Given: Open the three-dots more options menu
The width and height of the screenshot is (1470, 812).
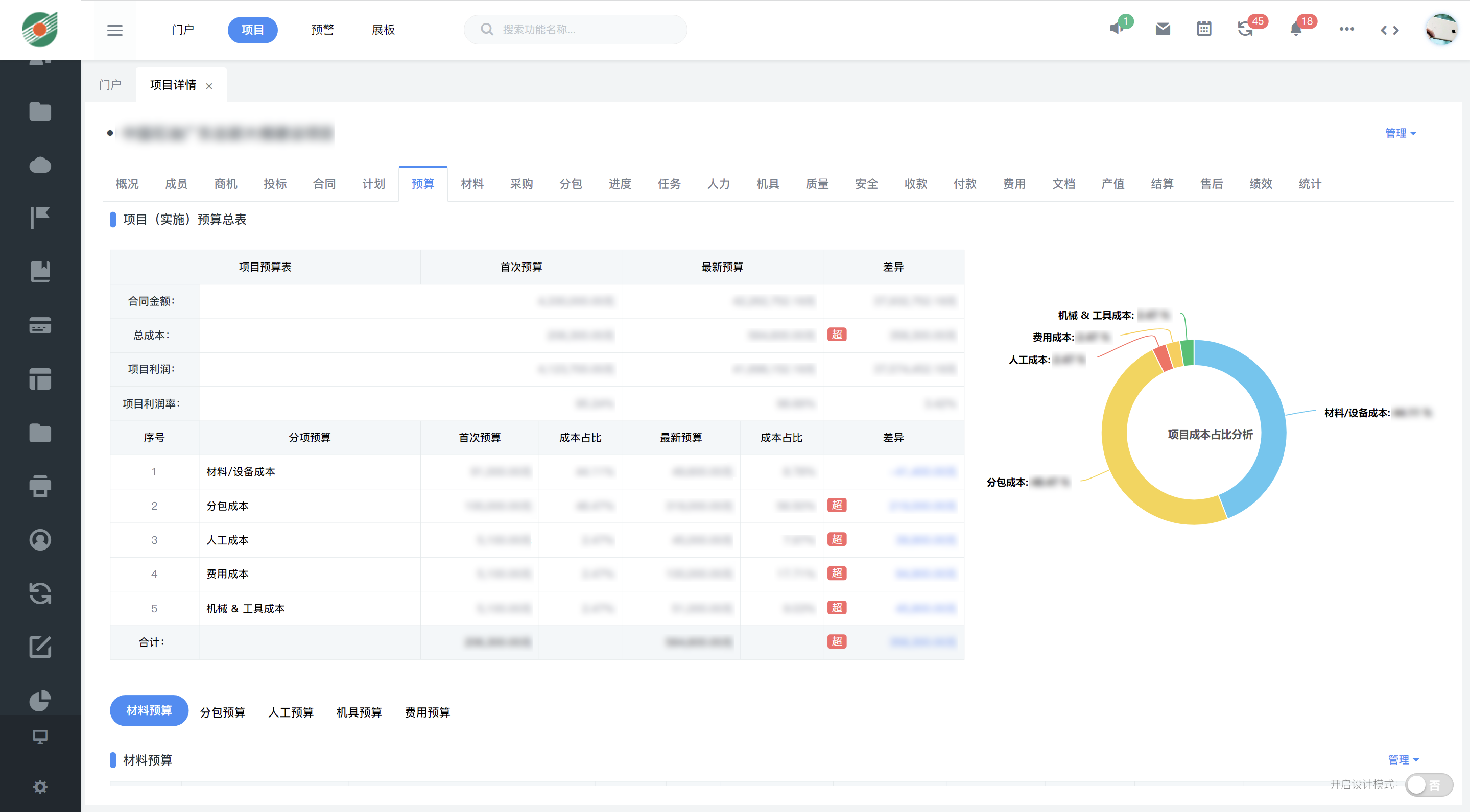Looking at the screenshot, I should point(1346,29).
